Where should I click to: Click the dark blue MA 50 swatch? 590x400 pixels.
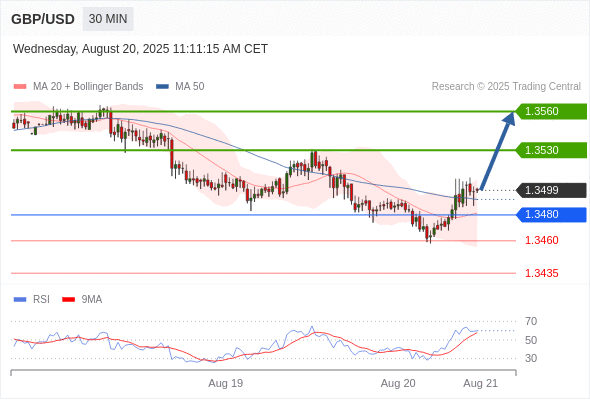point(162,87)
